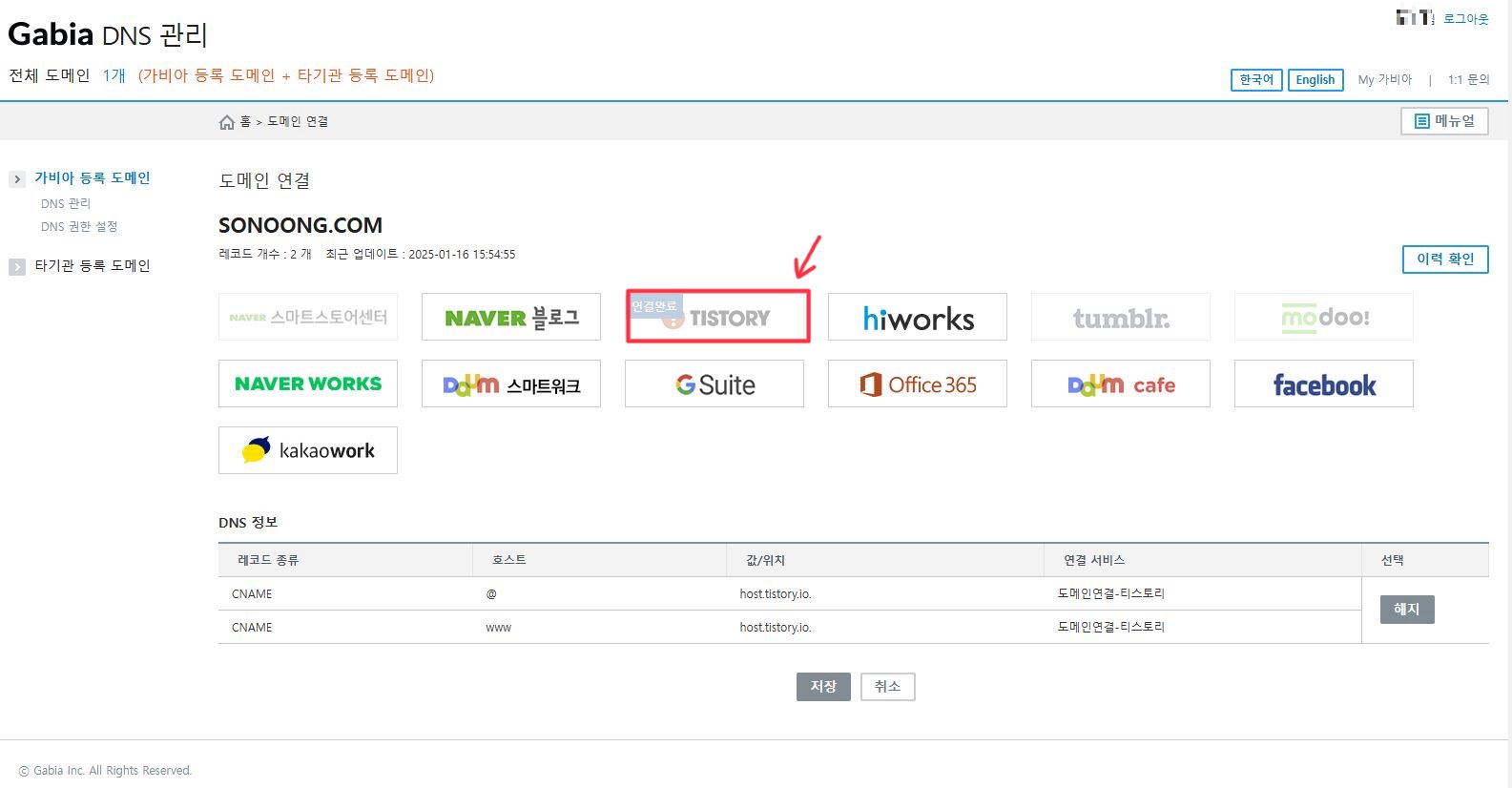Select the facebook service tile
The height and width of the screenshot is (788, 1512).
pos(1324,384)
